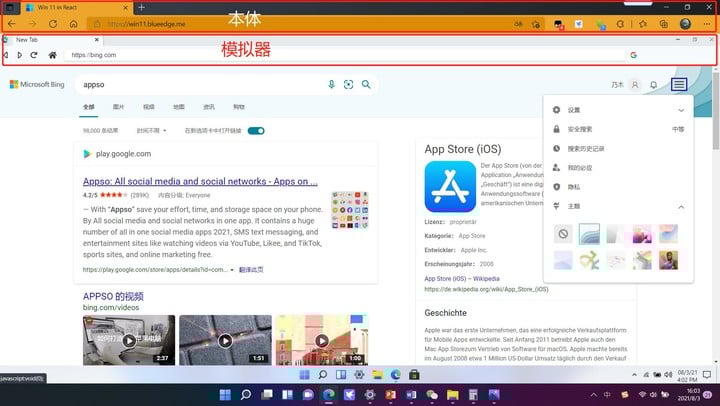Refresh the outer Edge page win11.blueedge.me
This screenshot has height=406, width=720.
coord(53,24)
